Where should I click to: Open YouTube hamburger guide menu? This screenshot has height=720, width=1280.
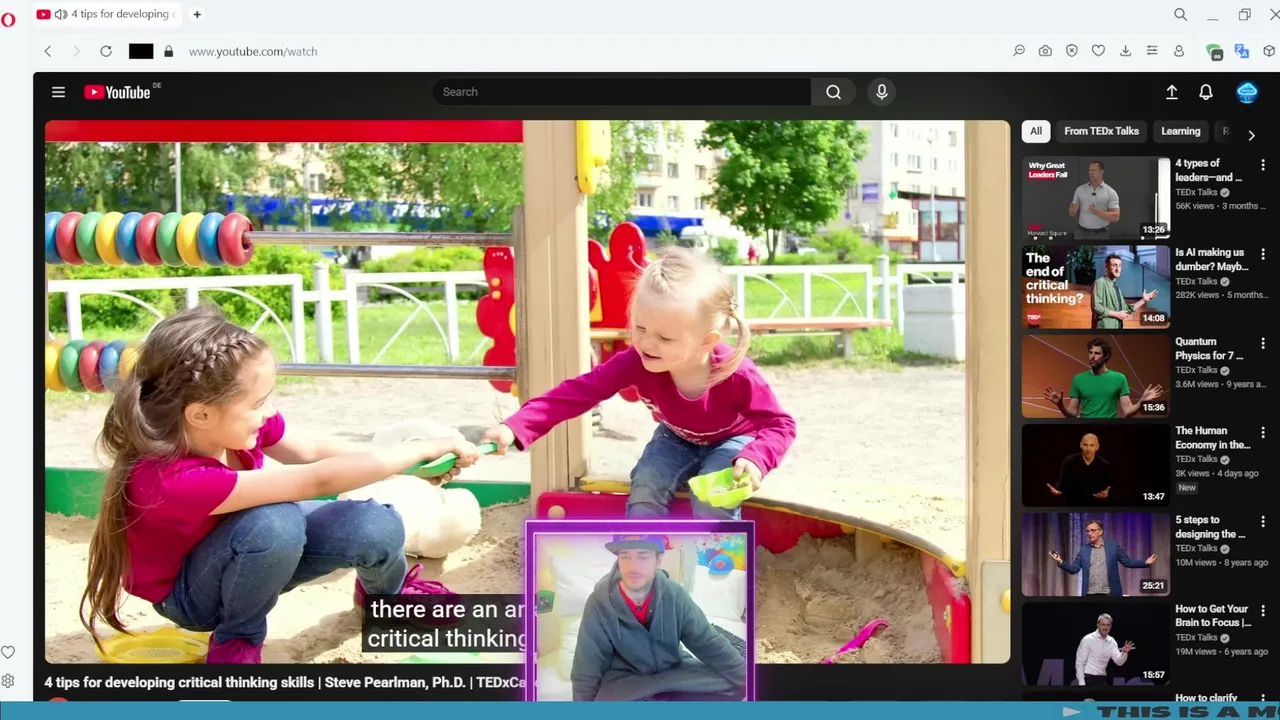pos(58,92)
